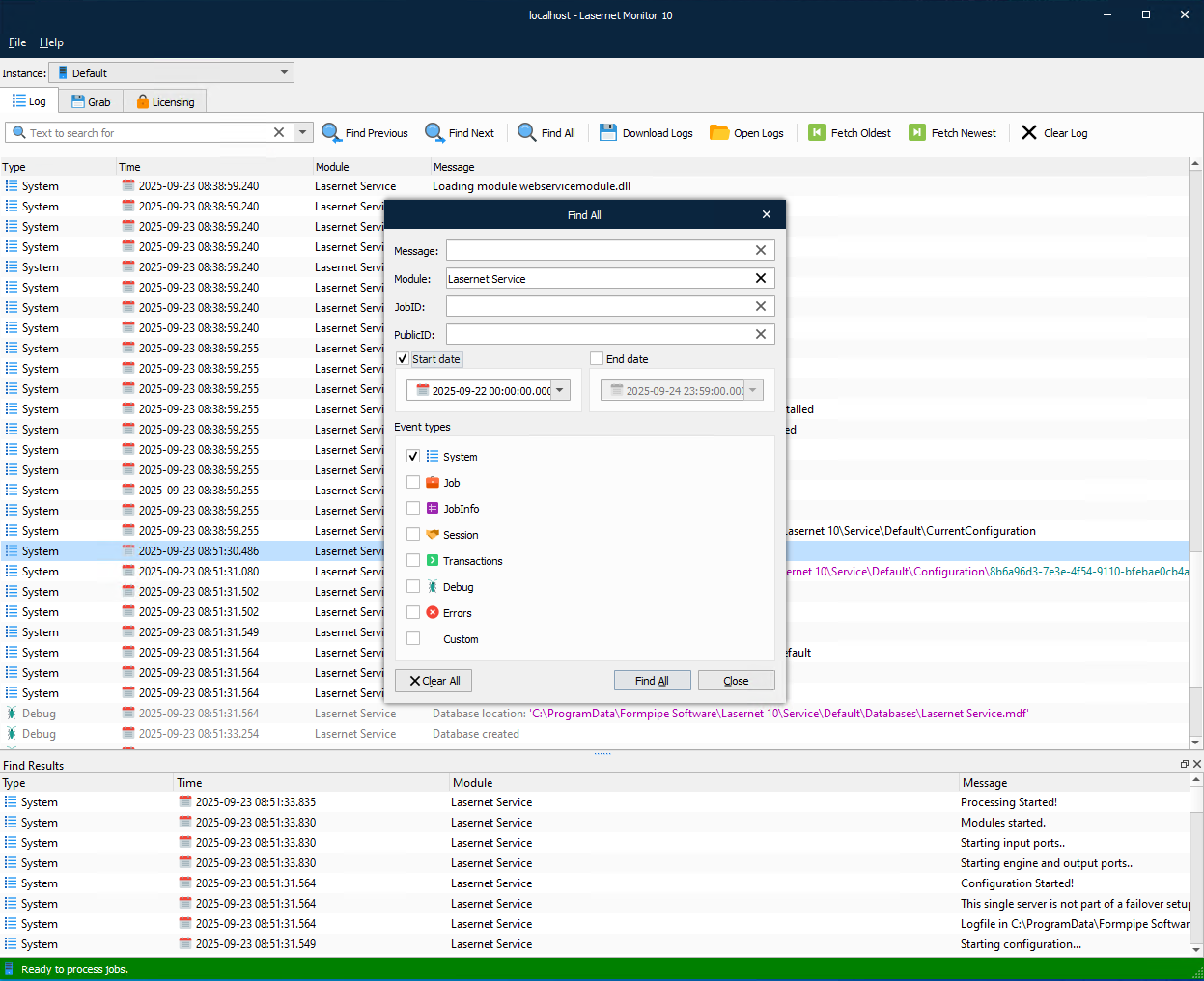The width and height of the screenshot is (1204, 981).
Task: Enable the End date checkbox
Action: (x=597, y=358)
